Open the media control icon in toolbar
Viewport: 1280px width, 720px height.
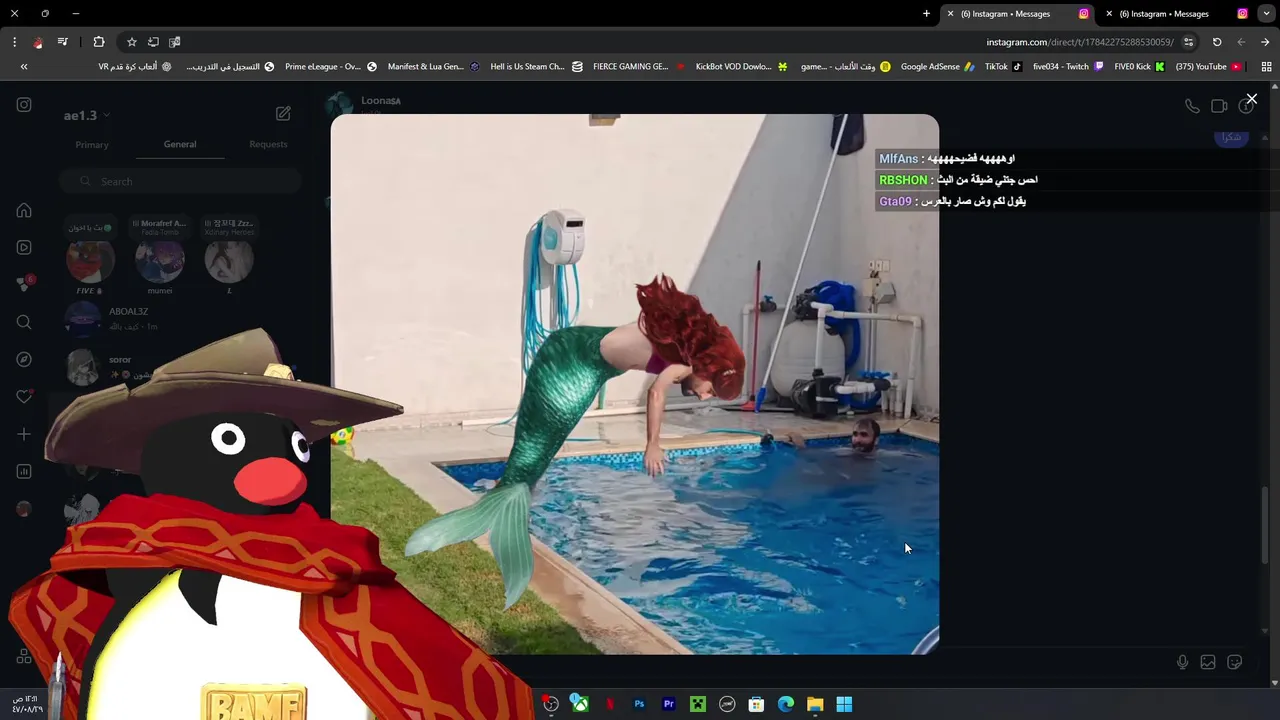tap(62, 42)
